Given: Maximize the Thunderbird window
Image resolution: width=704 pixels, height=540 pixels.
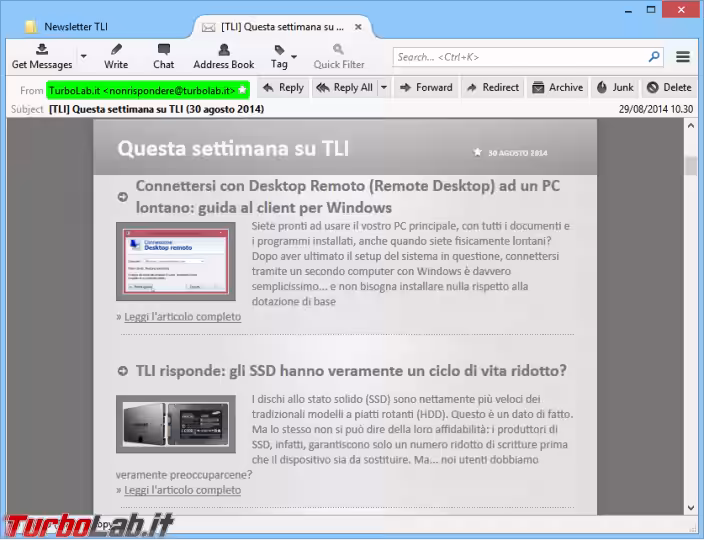Looking at the screenshot, I should [x=651, y=10].
